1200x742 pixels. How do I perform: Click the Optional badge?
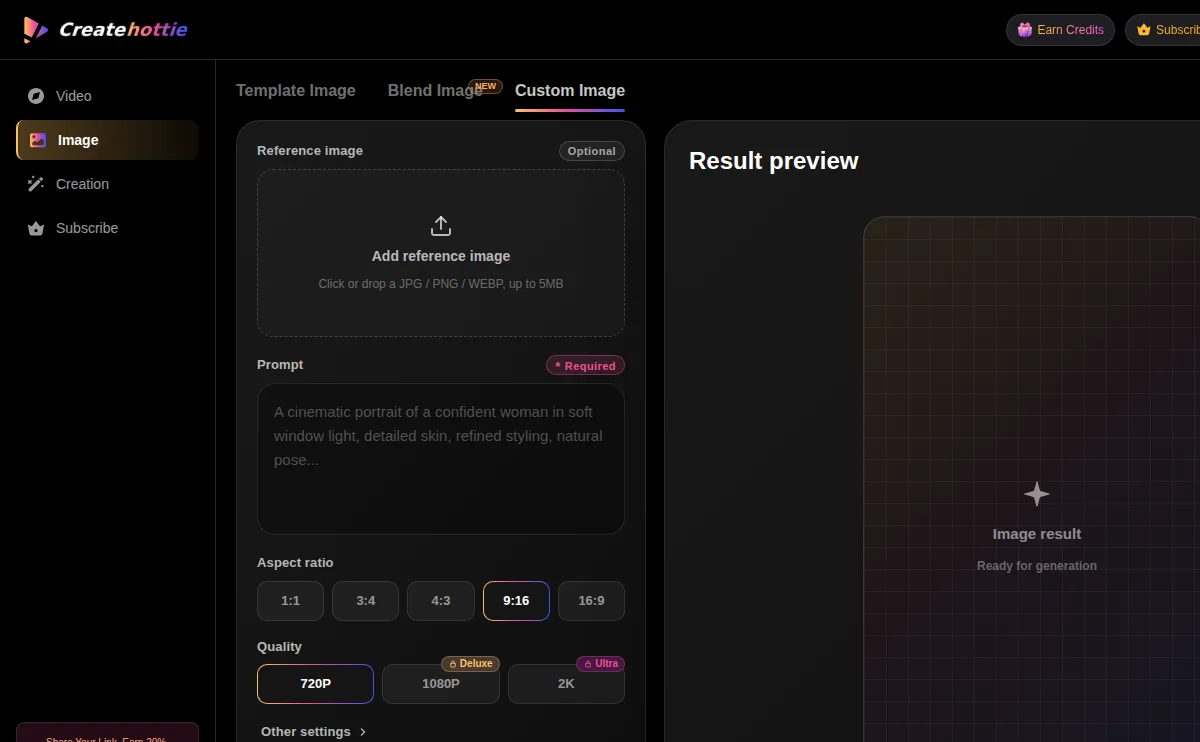click(x=592, y=151)
